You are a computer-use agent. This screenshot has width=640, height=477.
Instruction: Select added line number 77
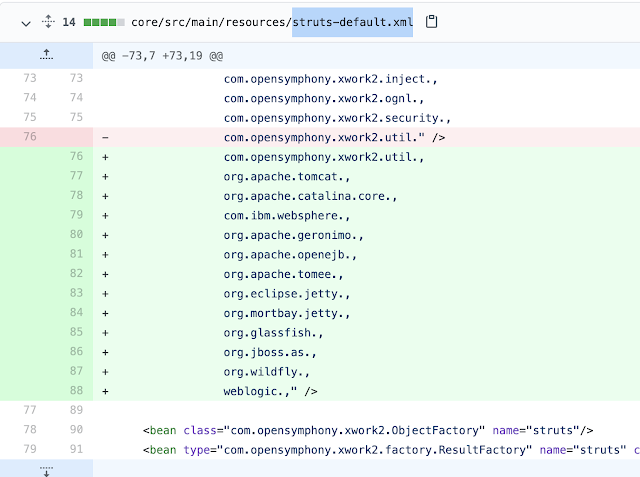coord(76,176)
